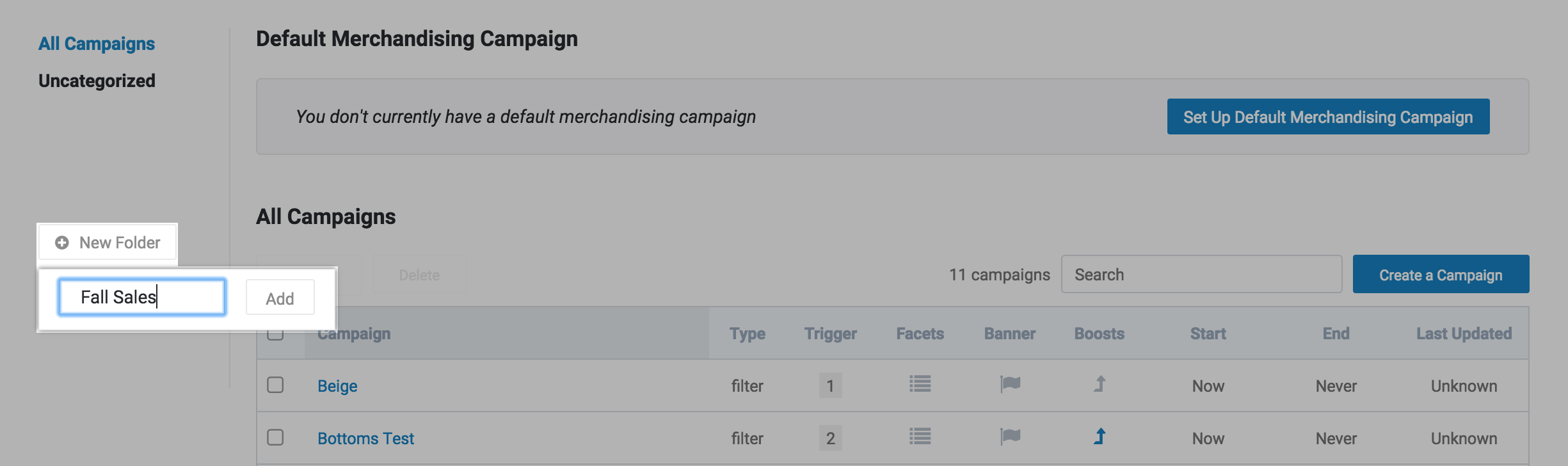Image resolution: width=1568 pixels, height=466 pixels.
Task: Click the banner flag icon for Bottoms Test
Action: coord(1010,437)
